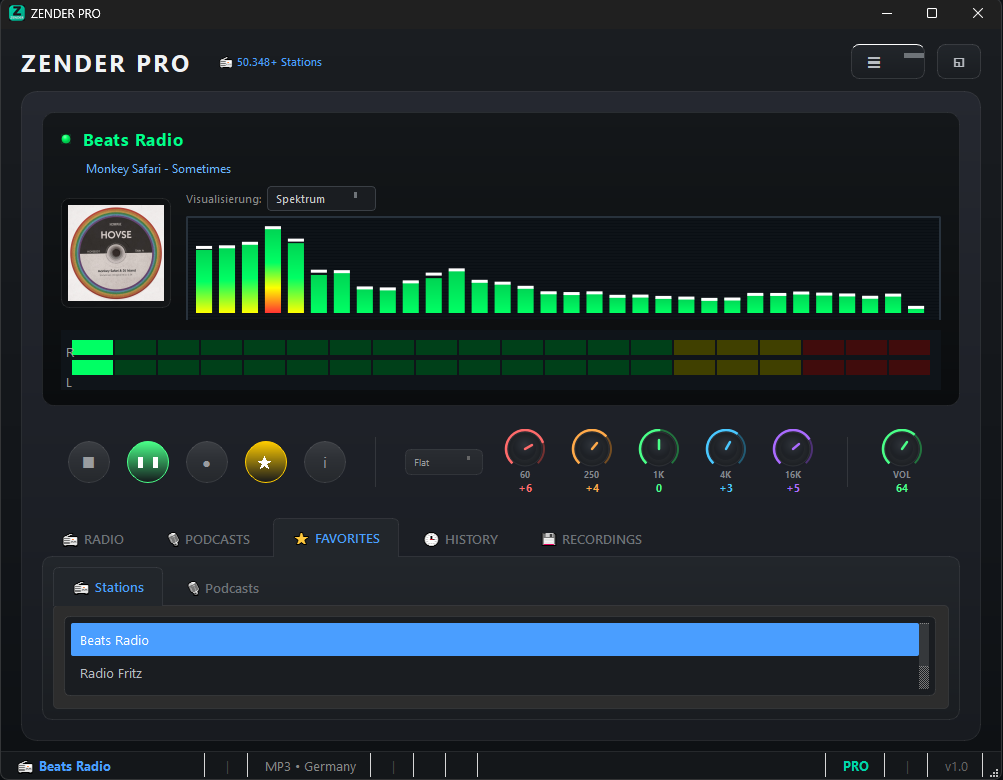Go to the RECORDINGS tab

coord(591,539)
